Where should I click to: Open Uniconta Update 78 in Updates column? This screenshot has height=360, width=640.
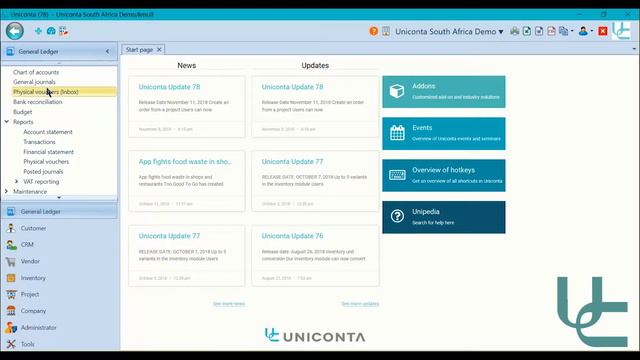pos(292,87)
